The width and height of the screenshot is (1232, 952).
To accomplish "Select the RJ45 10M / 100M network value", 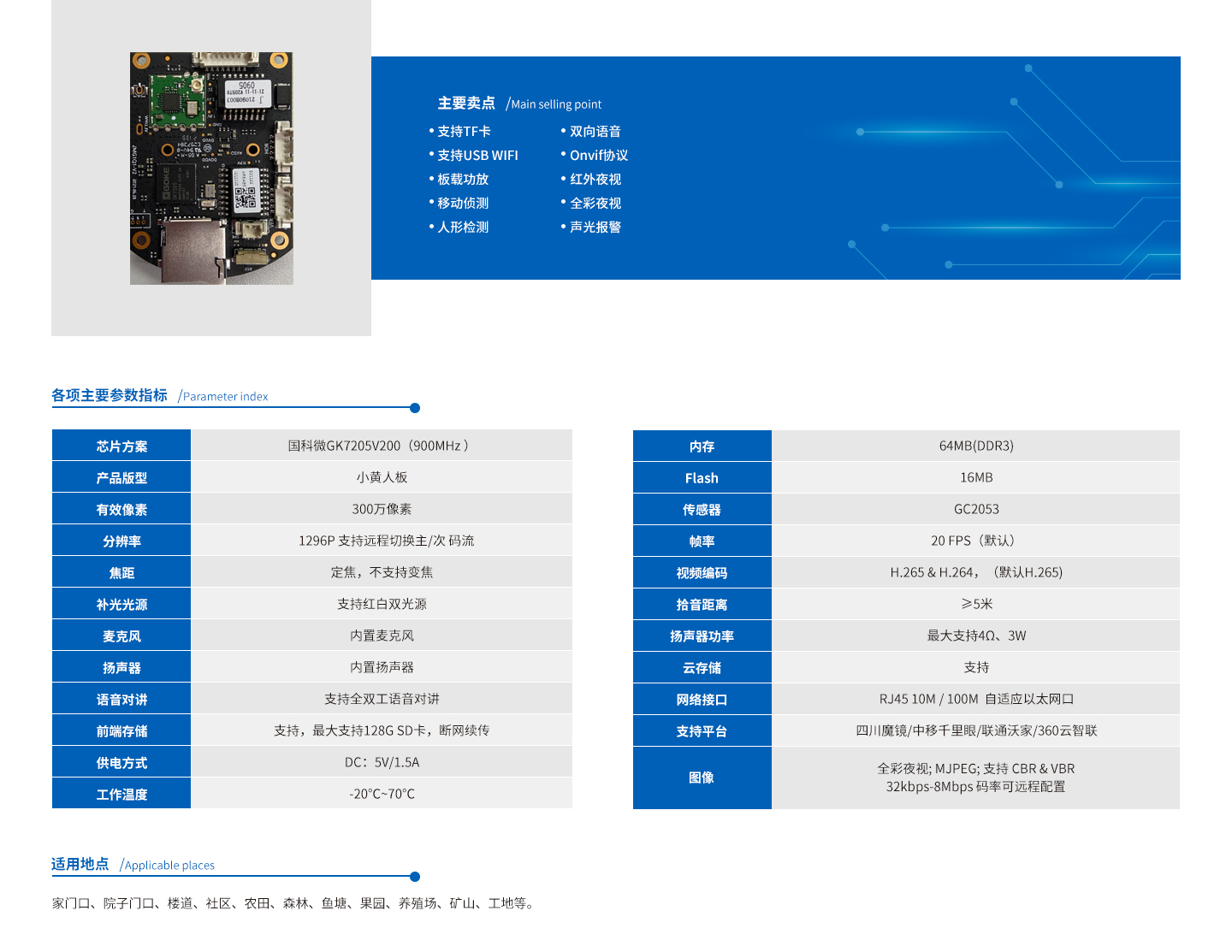I will click(976, 699).
